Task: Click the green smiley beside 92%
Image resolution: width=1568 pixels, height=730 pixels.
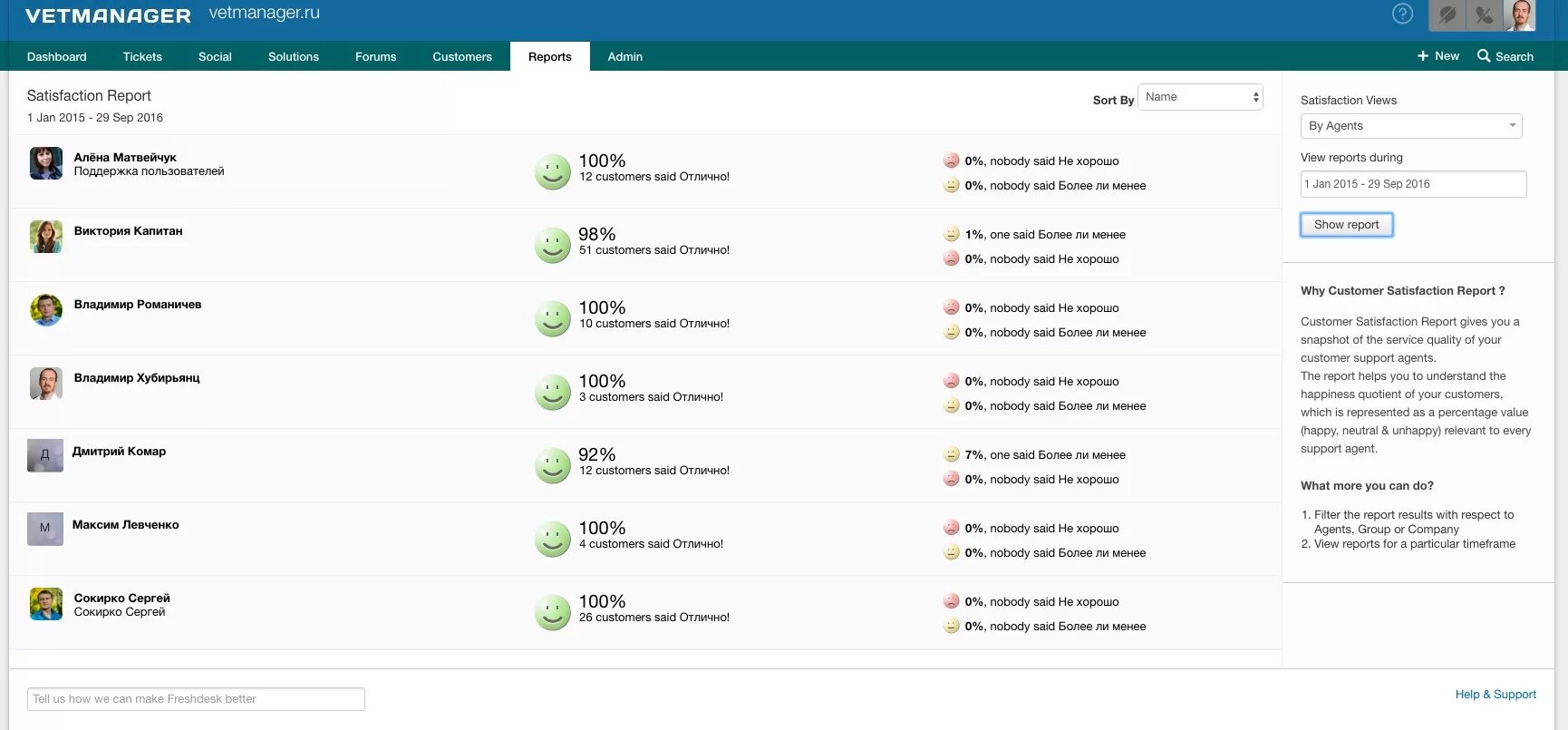Action: [x=552, y=465]
